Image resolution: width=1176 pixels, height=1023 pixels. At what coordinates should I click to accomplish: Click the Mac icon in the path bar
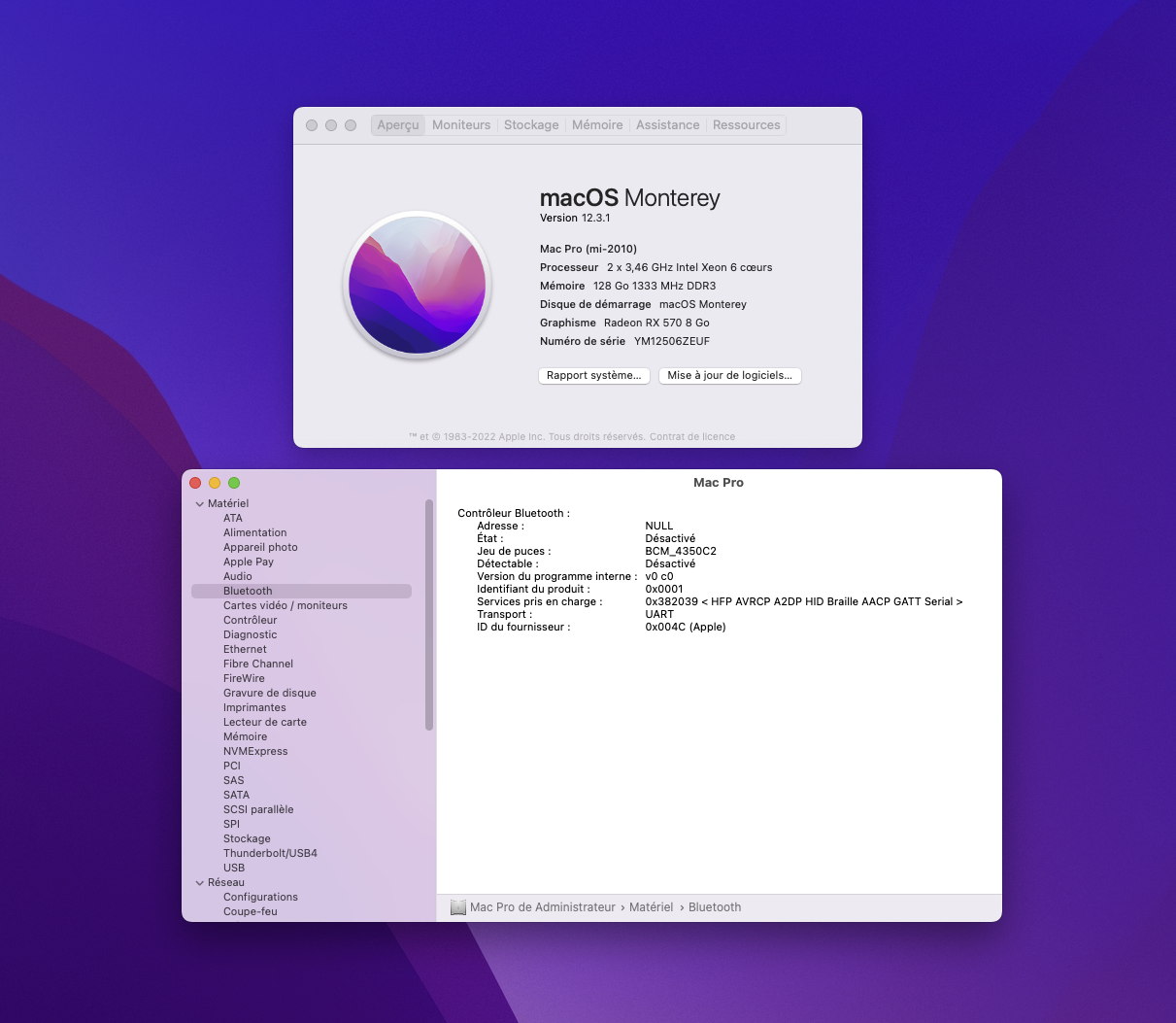(x=458, y=907)
